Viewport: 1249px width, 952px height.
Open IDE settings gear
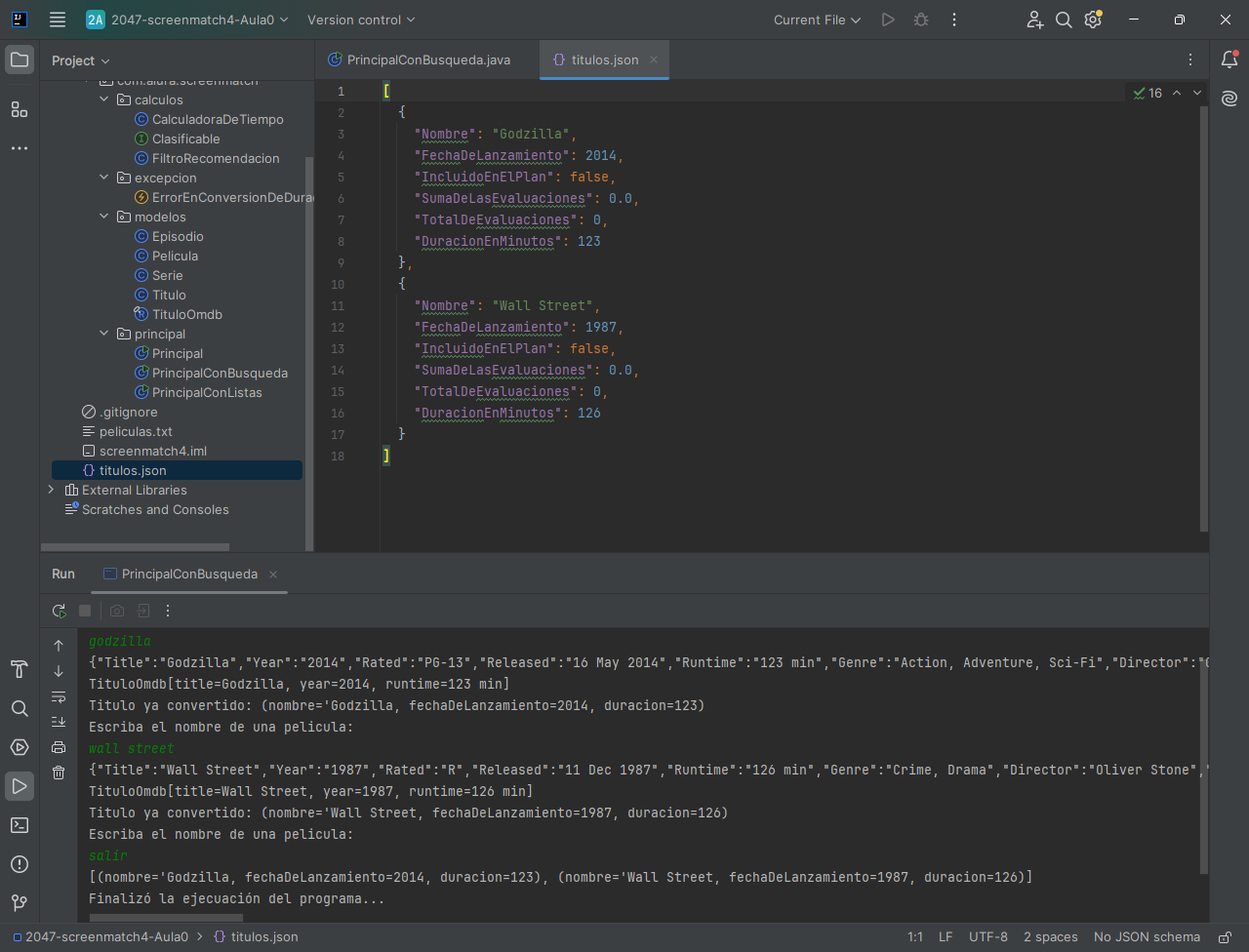(1093, 20)
